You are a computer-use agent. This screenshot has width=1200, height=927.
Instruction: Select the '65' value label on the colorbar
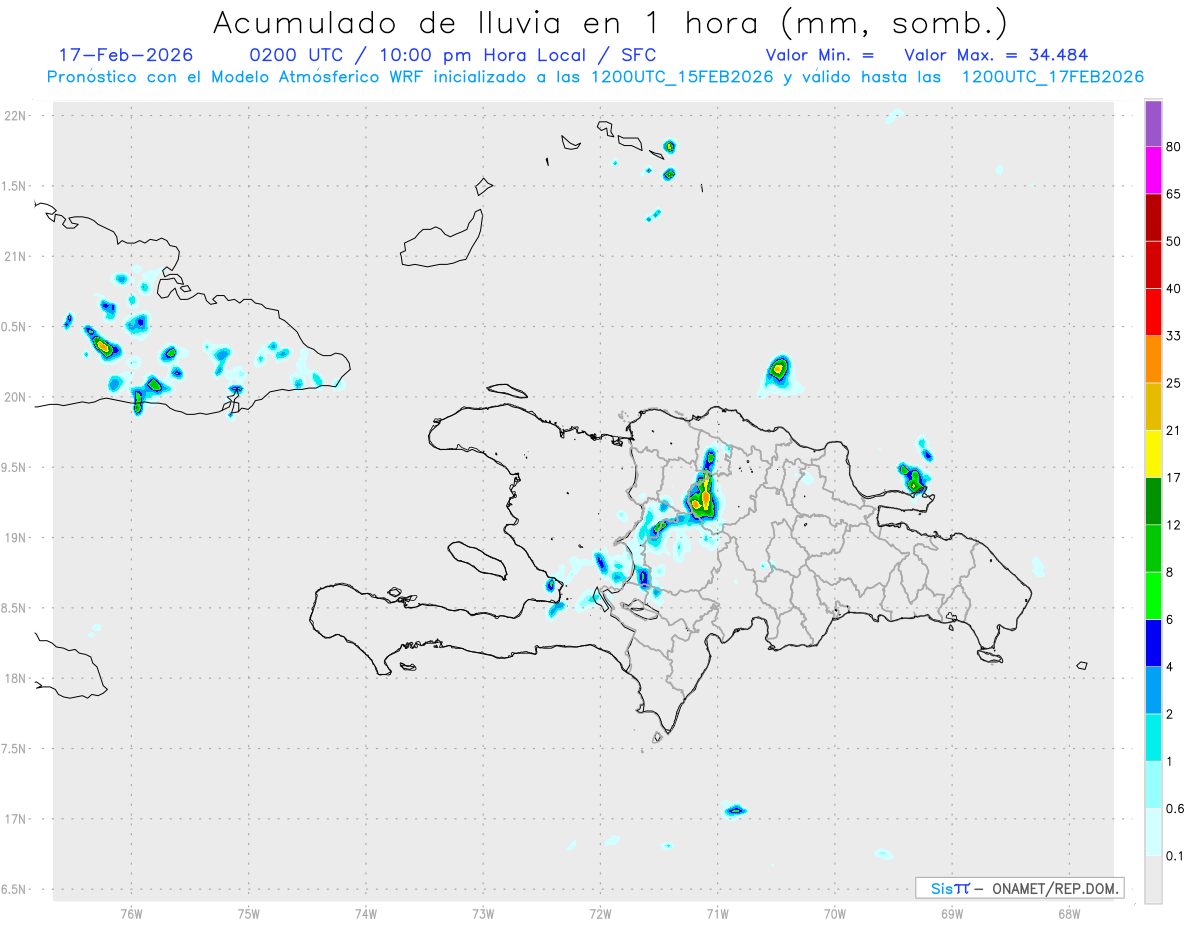[x=1174, y=194]
